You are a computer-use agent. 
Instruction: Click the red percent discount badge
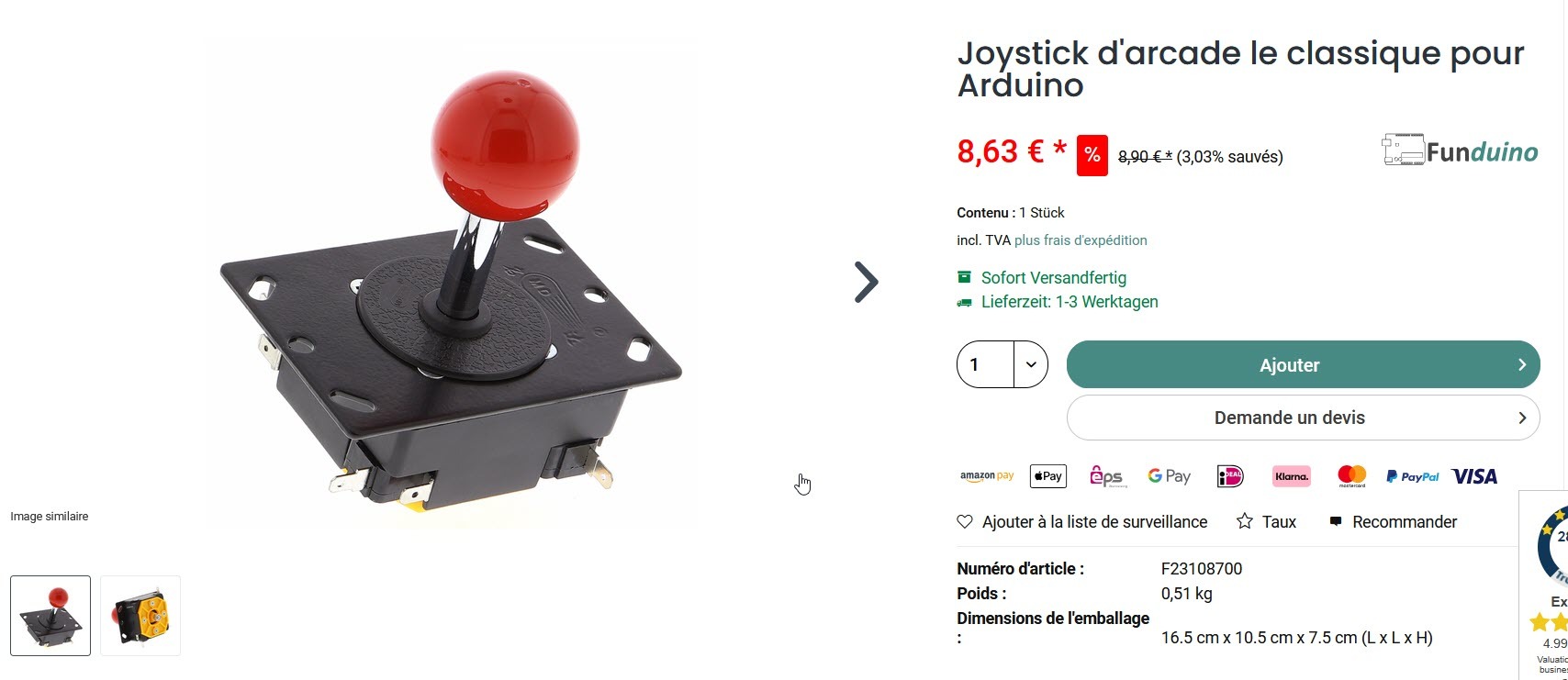1092,155
